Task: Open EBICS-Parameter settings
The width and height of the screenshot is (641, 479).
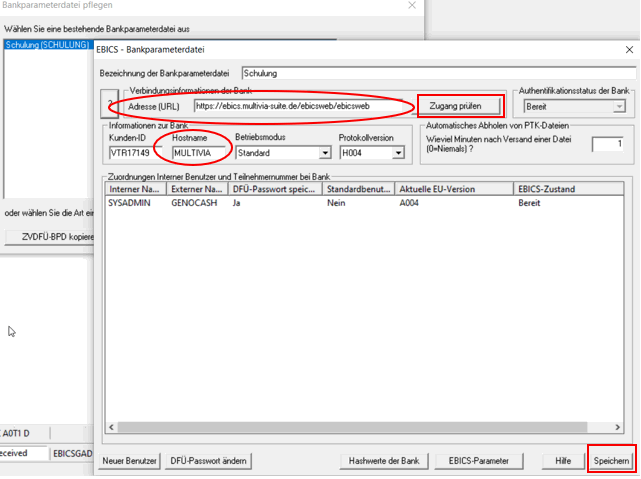Action: click(478, 461)
